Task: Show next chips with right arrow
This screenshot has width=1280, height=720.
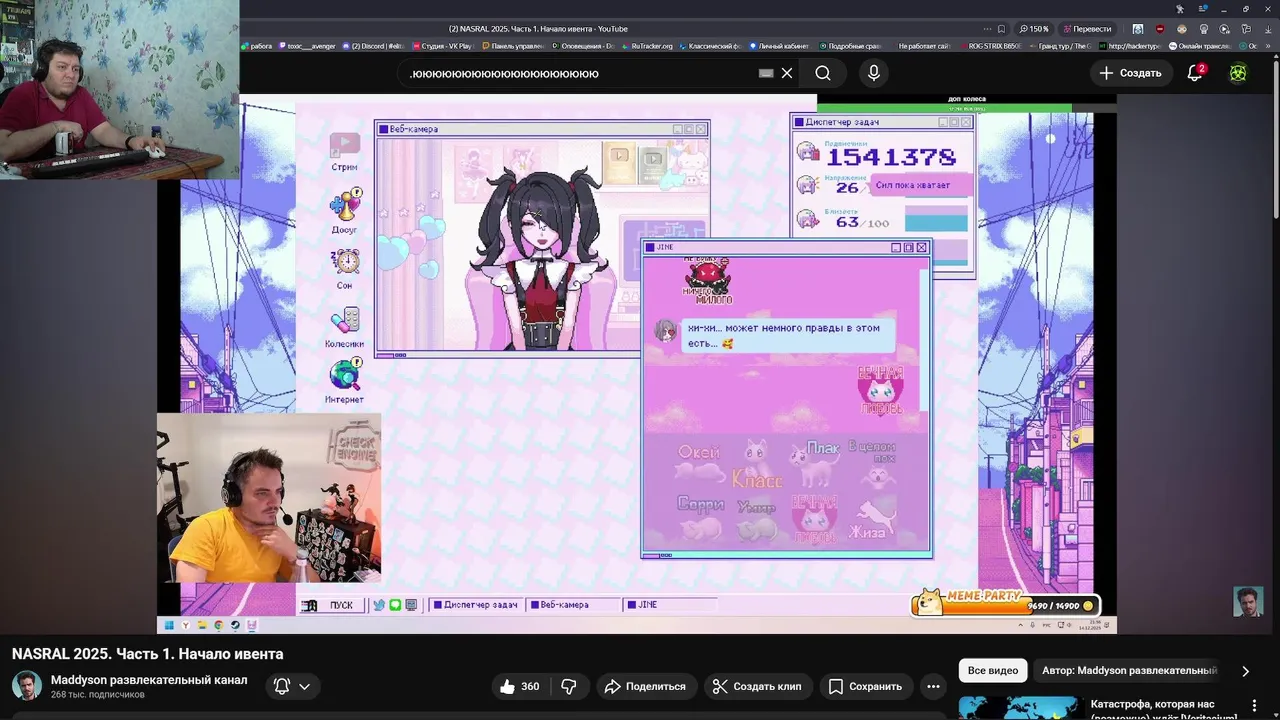Action: 1245,671
